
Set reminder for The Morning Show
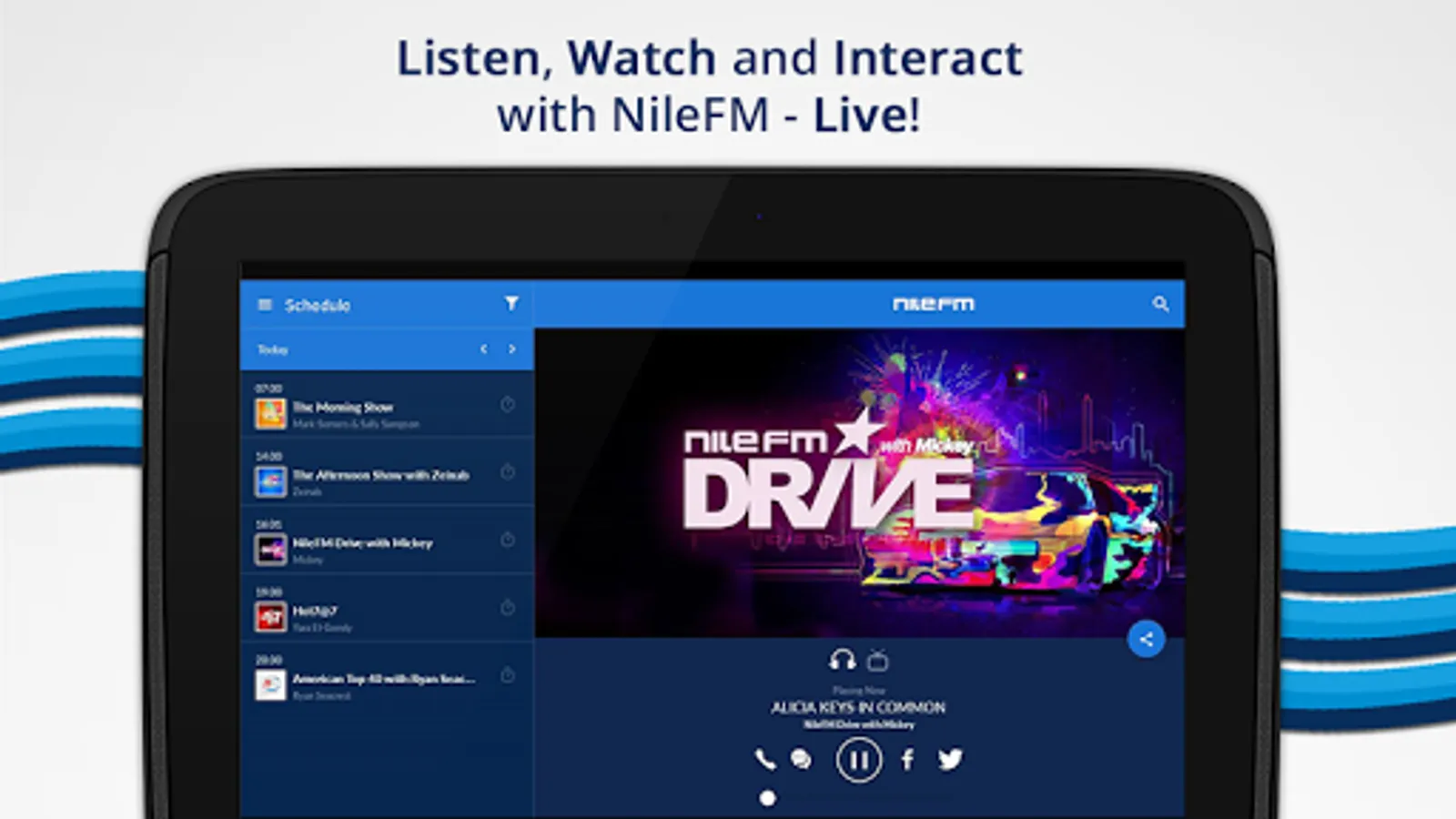pyautogui.click(x=508, y=404)
